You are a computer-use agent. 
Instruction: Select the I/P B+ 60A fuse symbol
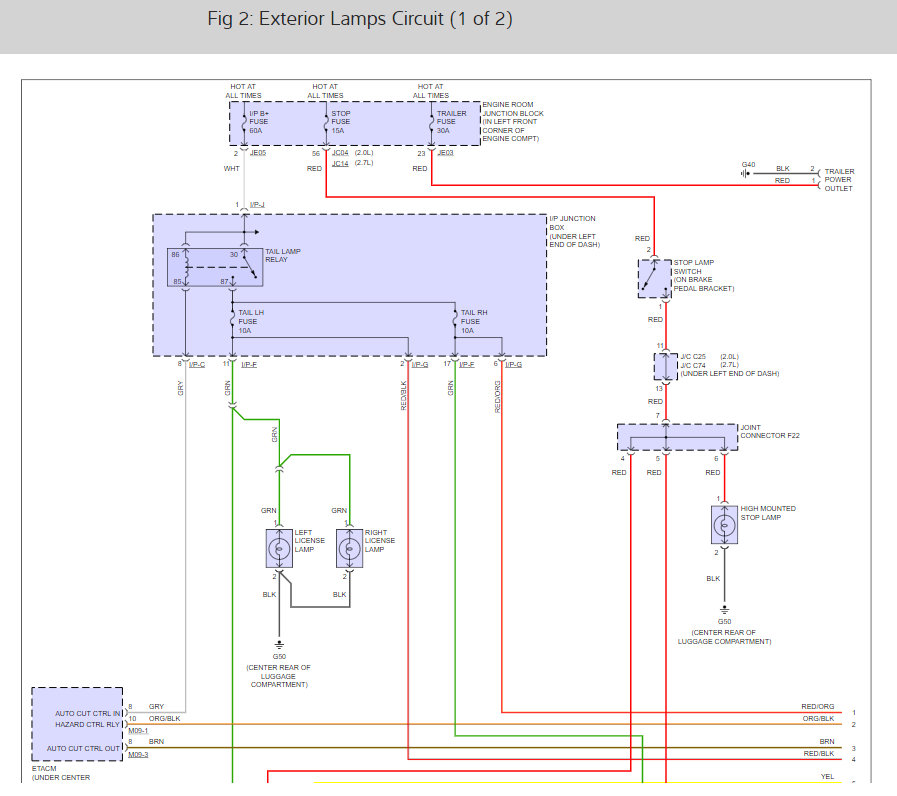(244, 123)
